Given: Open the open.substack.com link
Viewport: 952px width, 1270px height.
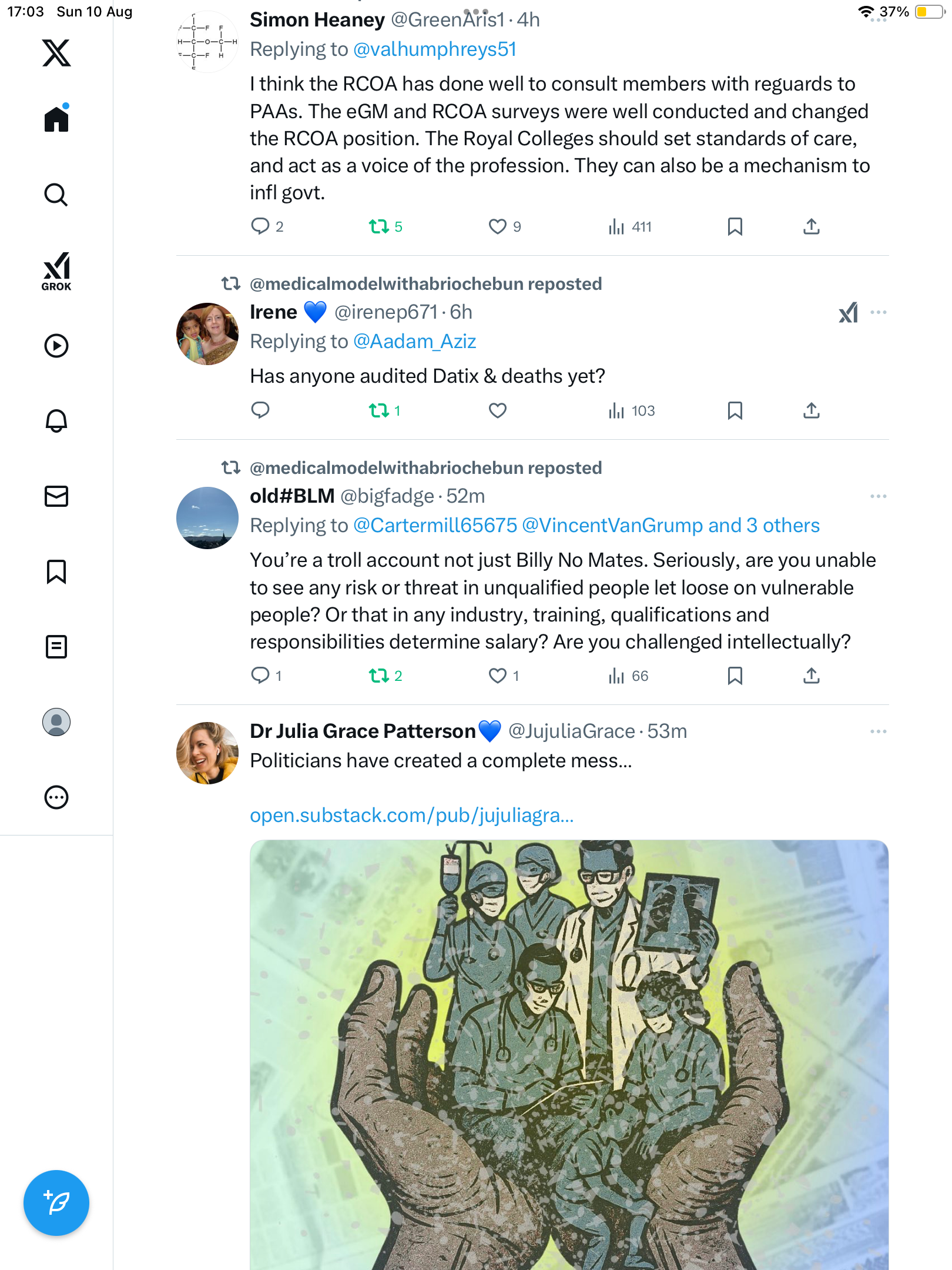Looking at the screenshot, I should (411, 816).
